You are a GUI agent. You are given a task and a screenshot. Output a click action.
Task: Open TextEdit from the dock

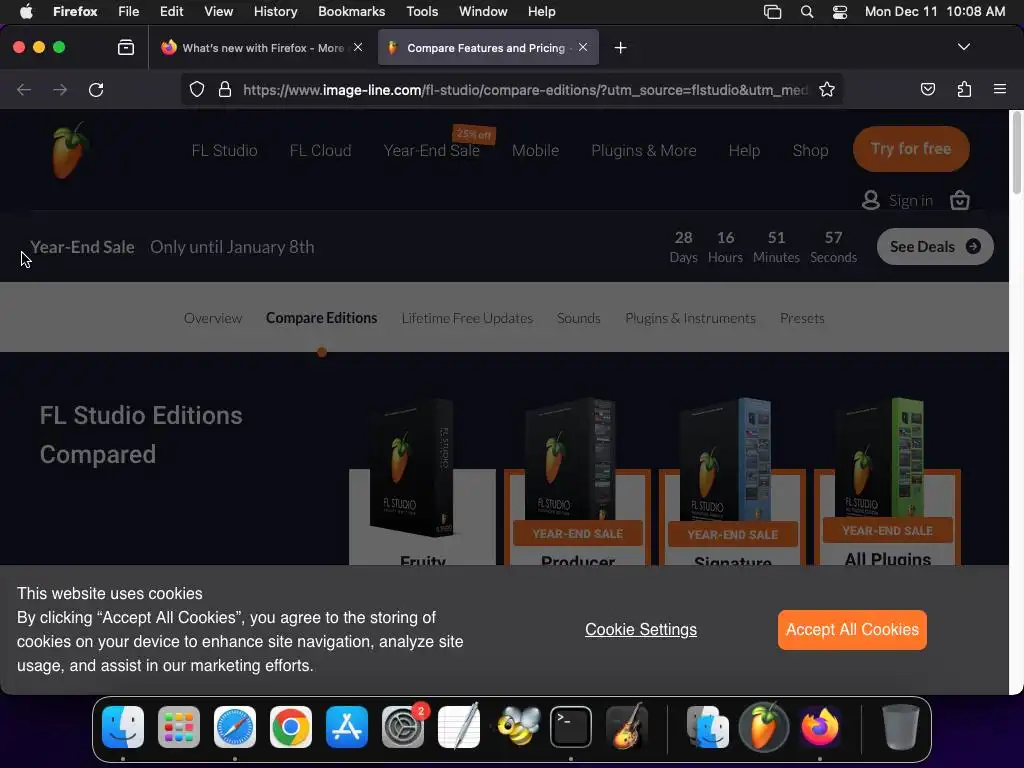pyautogui.click(x=458, y=727)
